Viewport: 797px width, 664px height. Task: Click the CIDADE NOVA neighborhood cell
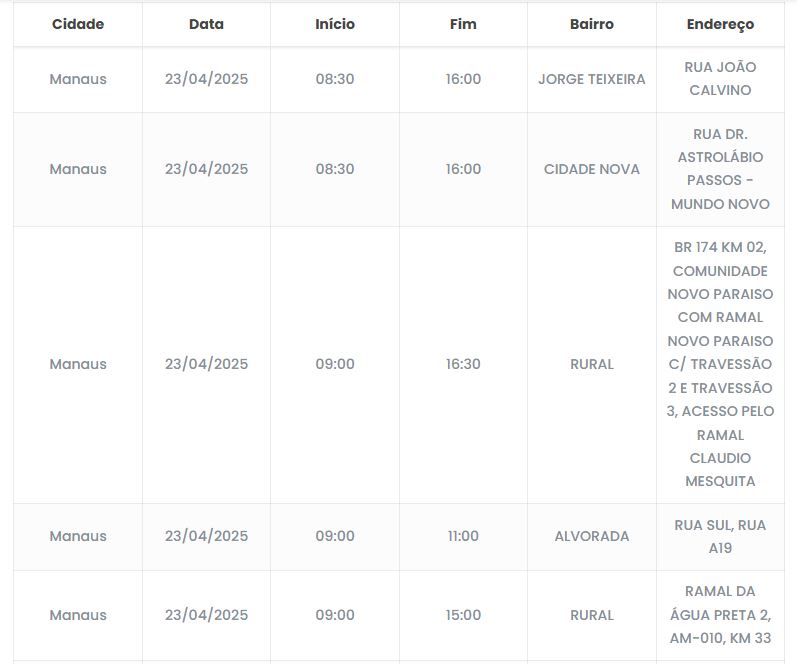tap(591, 169)
